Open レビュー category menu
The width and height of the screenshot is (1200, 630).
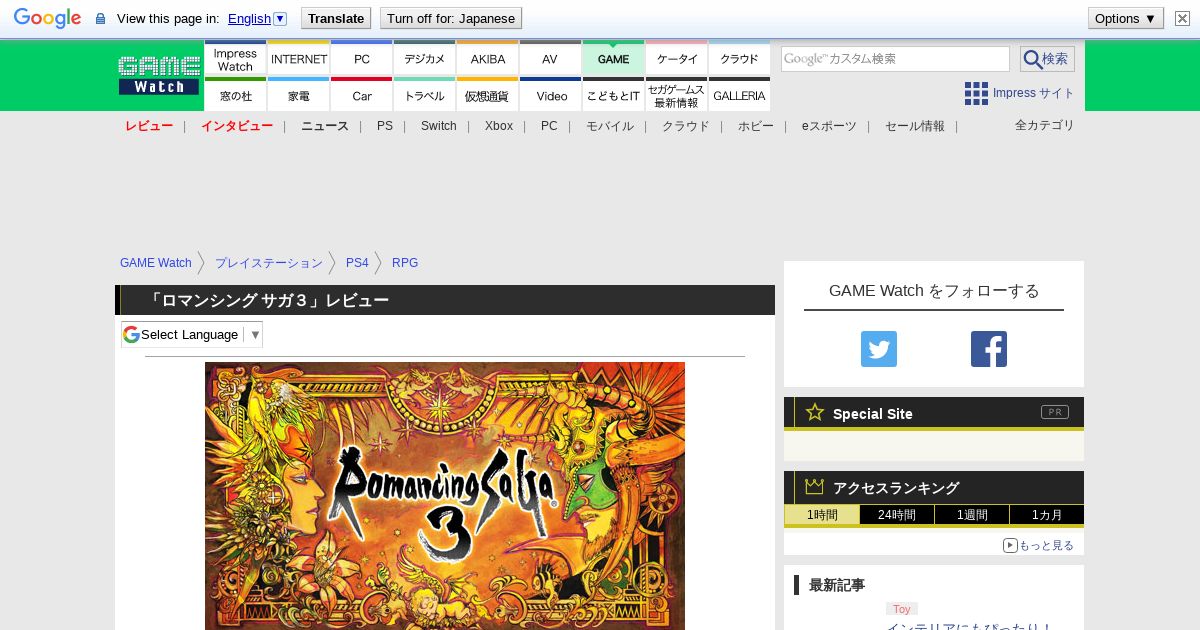[x=149, y=126]
